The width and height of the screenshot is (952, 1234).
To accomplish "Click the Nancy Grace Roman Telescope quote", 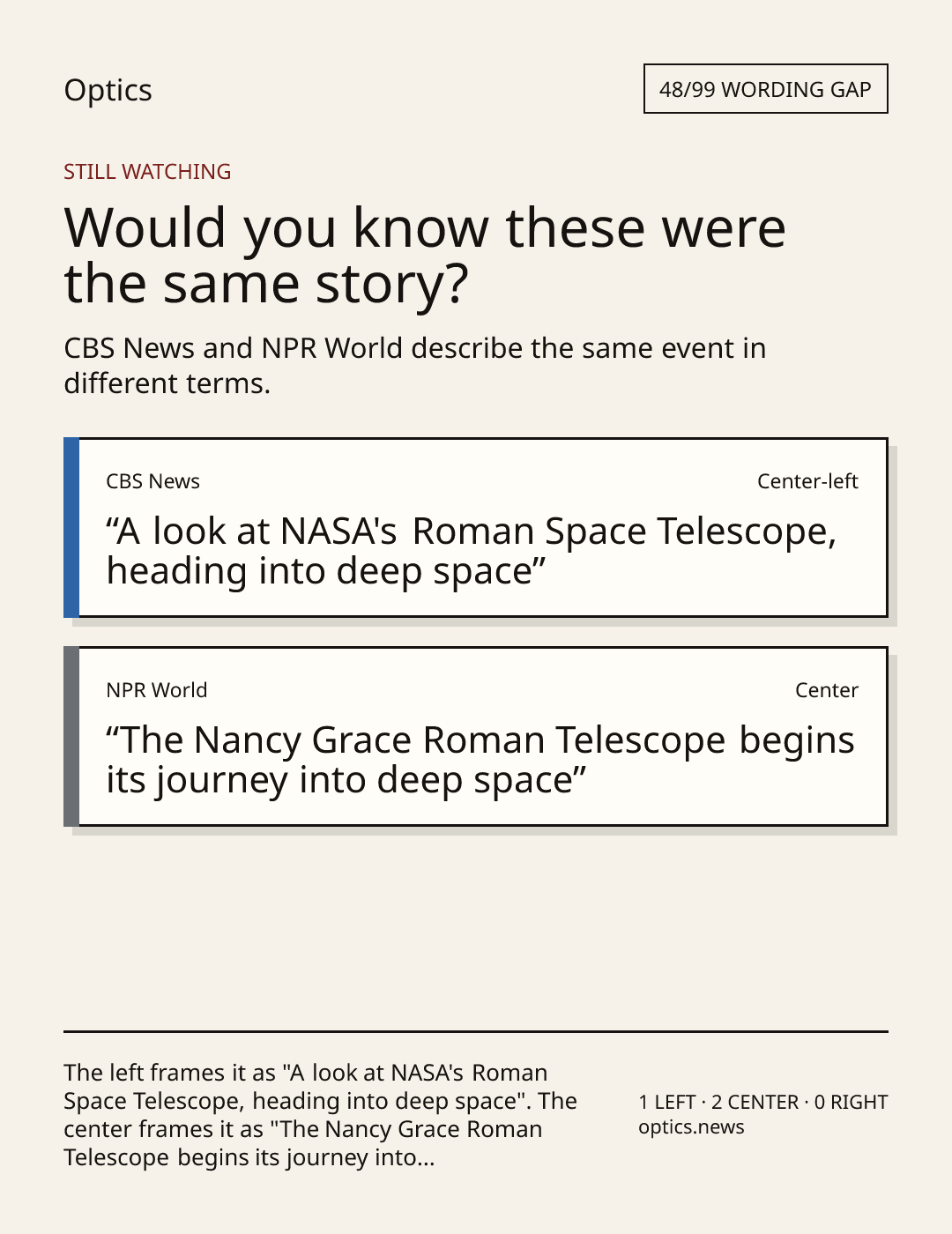I will [480, 760].
